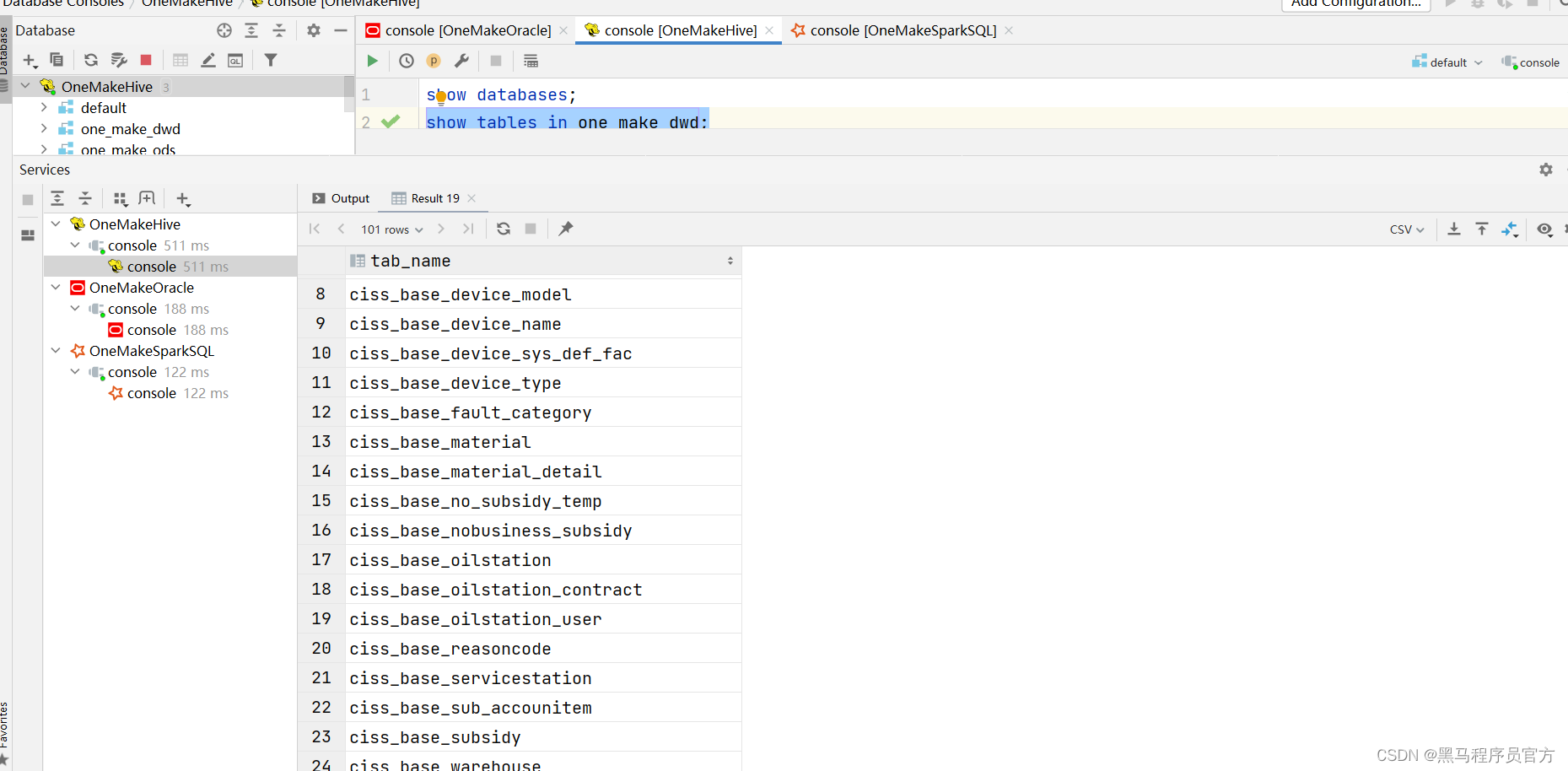Expand the default schema node
This screenshot has height=771, width=1568.
pyautogui.click(x=44, y=107)
